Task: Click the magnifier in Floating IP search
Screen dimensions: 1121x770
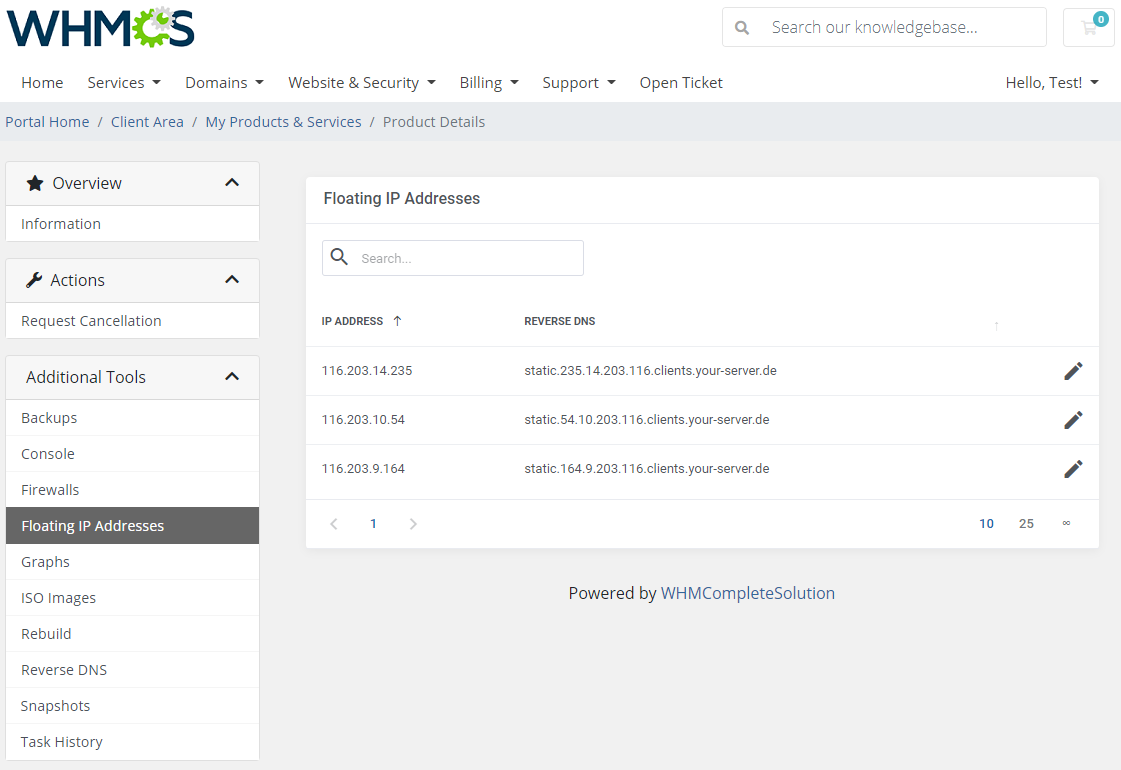Action: [x=340, y=257]
